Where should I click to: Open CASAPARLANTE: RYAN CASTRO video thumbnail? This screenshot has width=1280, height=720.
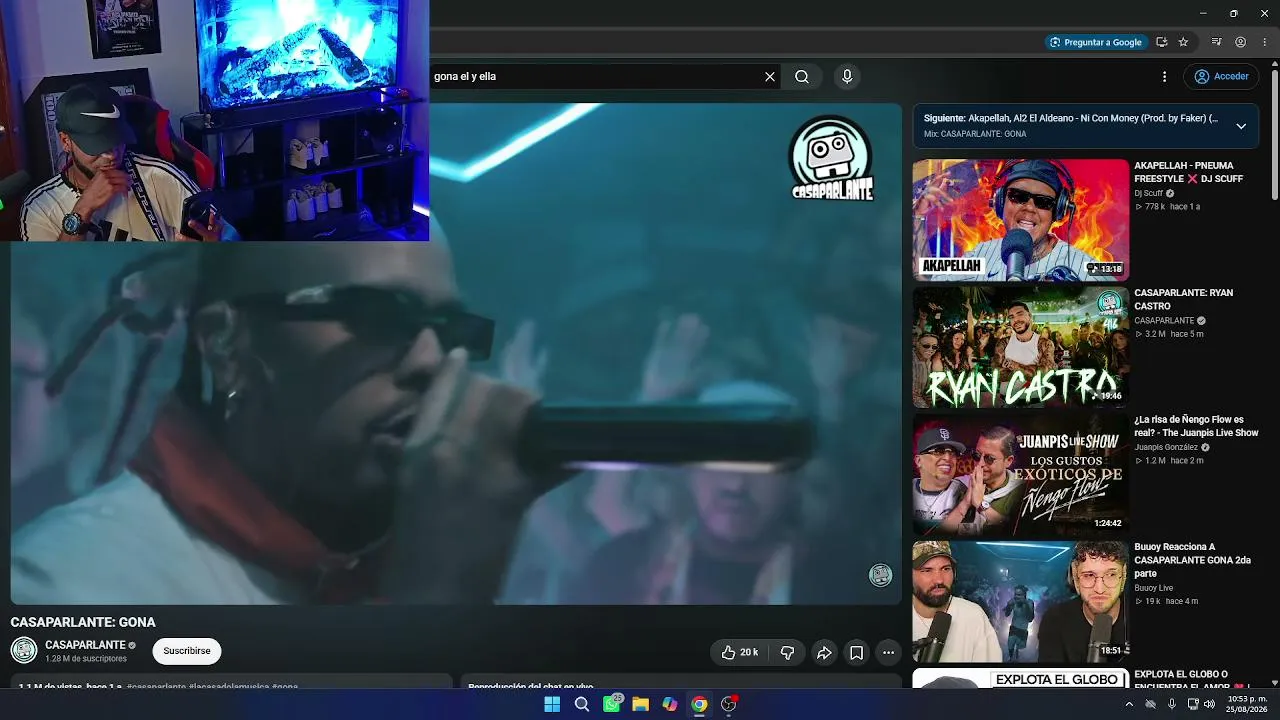click(x=1020, y=347)
